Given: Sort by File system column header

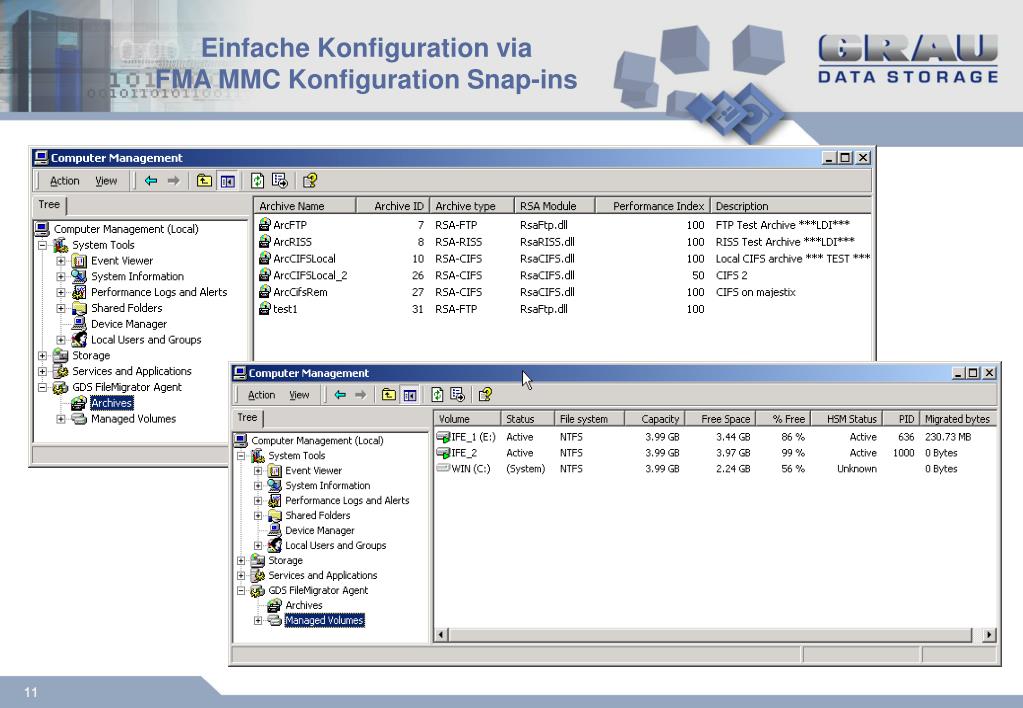Looking at the screenshot, I should coord(589,419).
